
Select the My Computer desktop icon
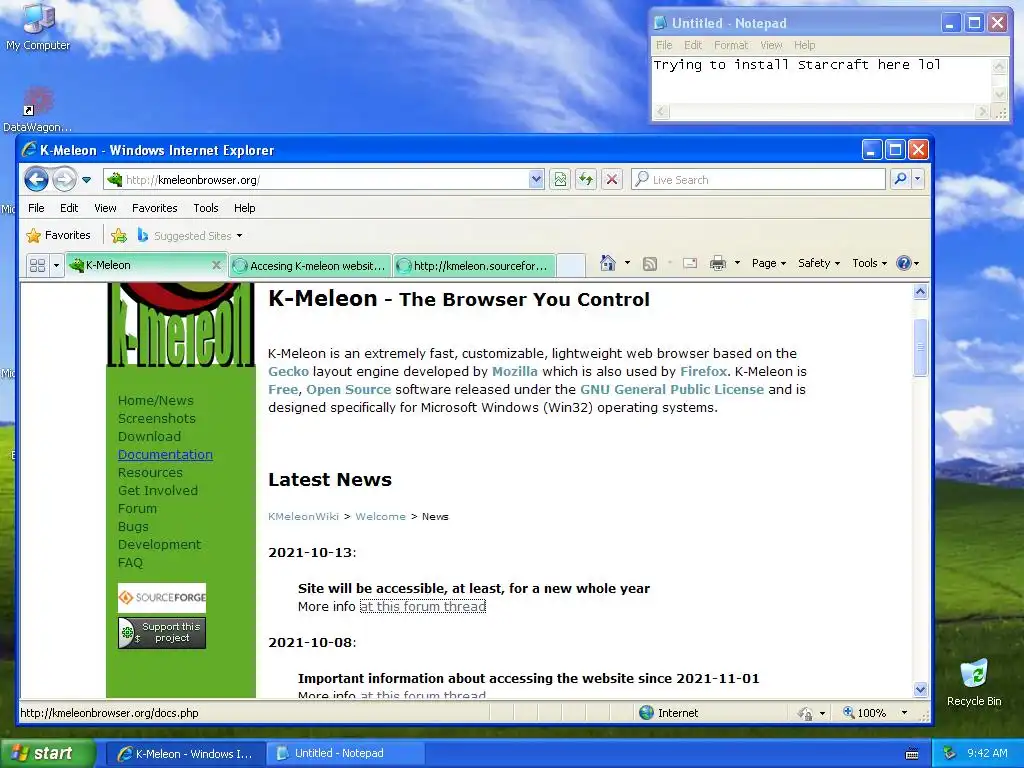38,26
